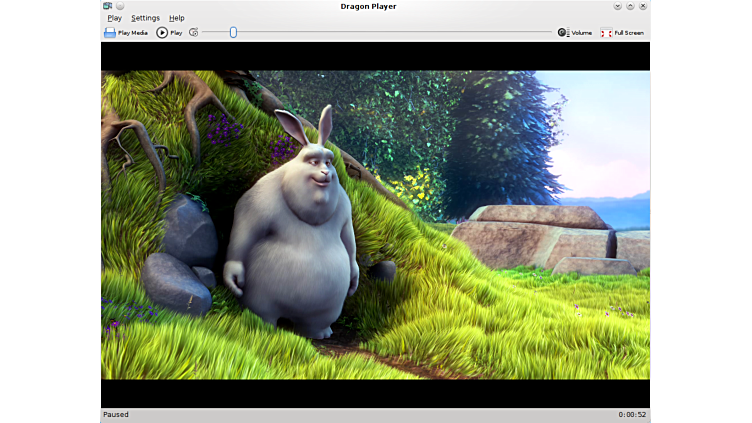The width and height of the screenshot is (752, 423).
Task: Click the Play Media toolbar button
Action: (x=126, y=33)
